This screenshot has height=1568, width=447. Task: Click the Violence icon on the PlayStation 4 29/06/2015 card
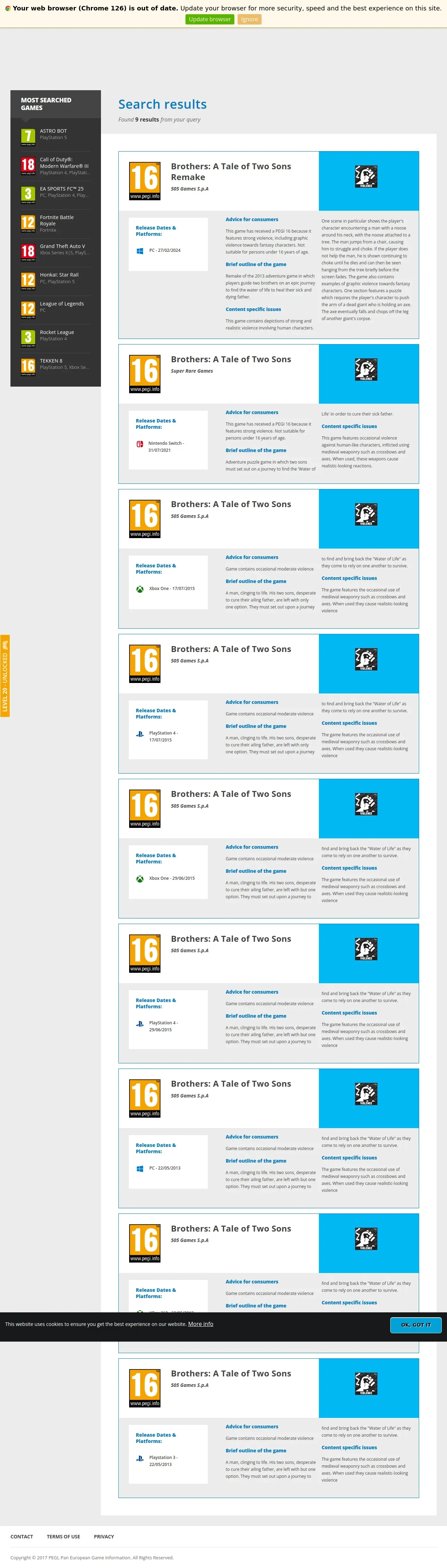click(x=366, y=949)
